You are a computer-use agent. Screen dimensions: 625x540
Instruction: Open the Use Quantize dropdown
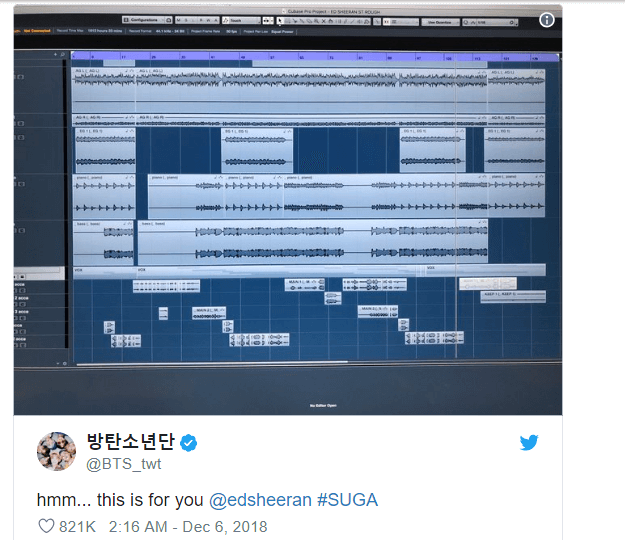click(x=440, y=22)
